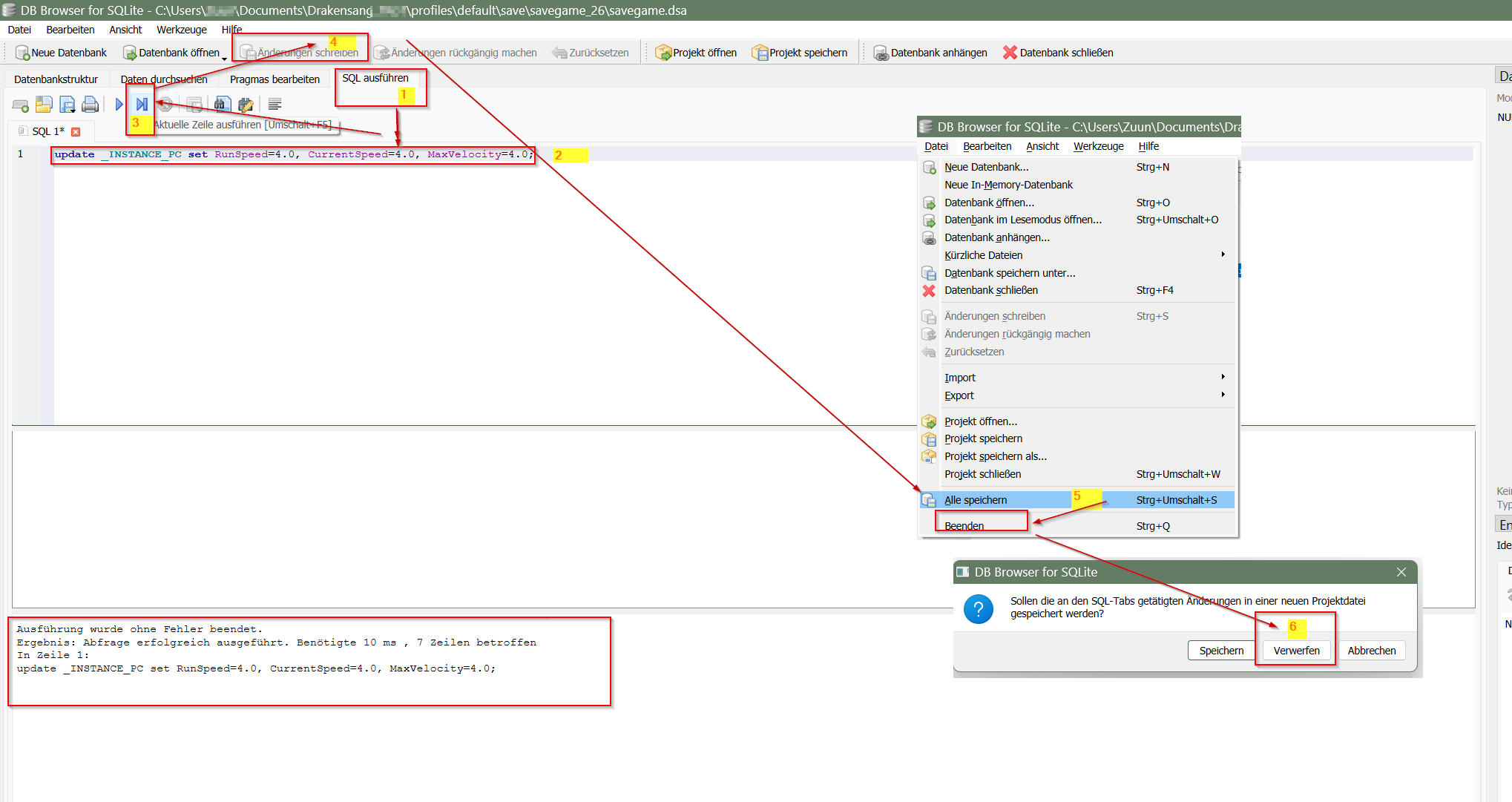The height and width of the screenshot is (802, 1512).
Task: Click the open SQL file icon
Action: 44,105
